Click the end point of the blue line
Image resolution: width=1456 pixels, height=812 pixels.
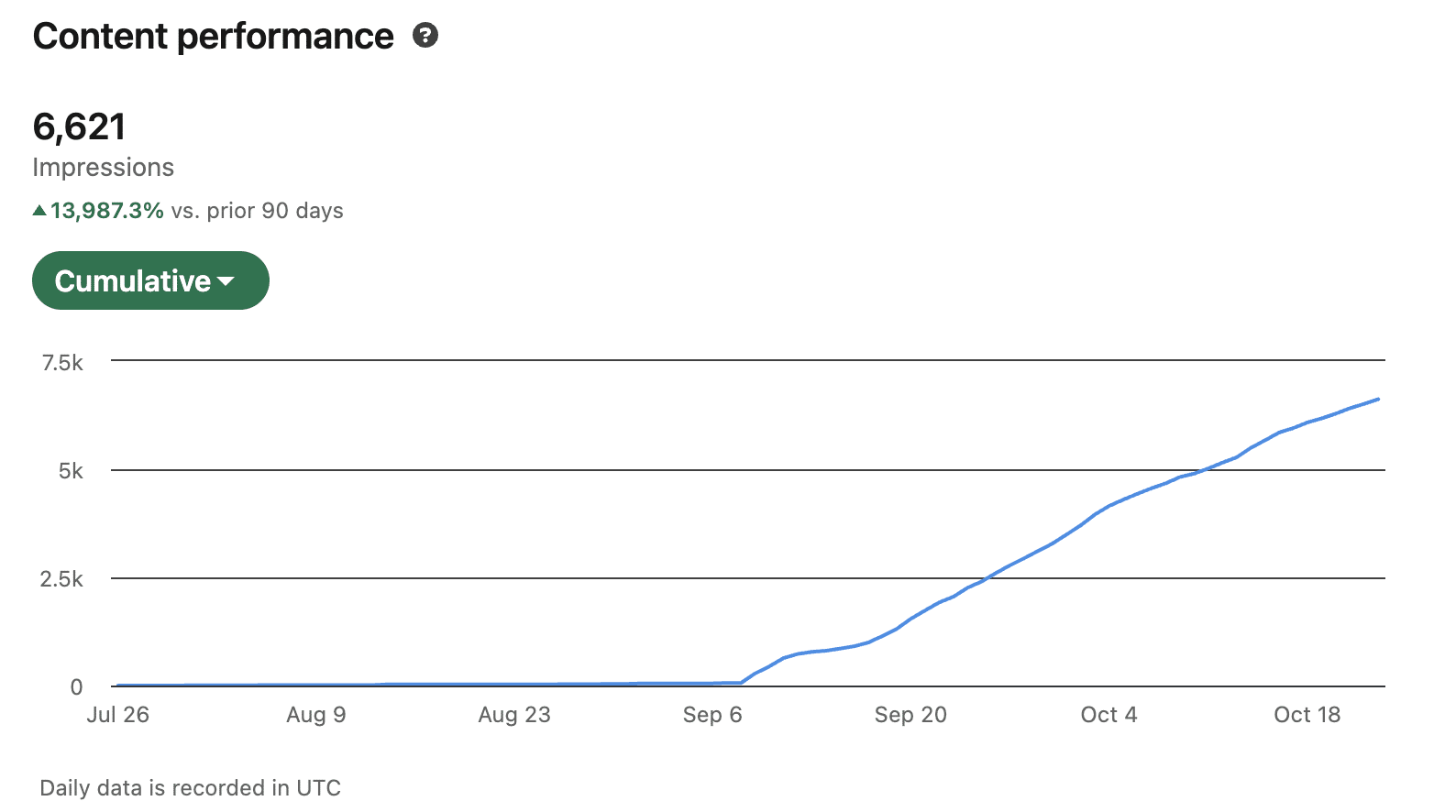pyautogui.click(x=1377, y=400)
